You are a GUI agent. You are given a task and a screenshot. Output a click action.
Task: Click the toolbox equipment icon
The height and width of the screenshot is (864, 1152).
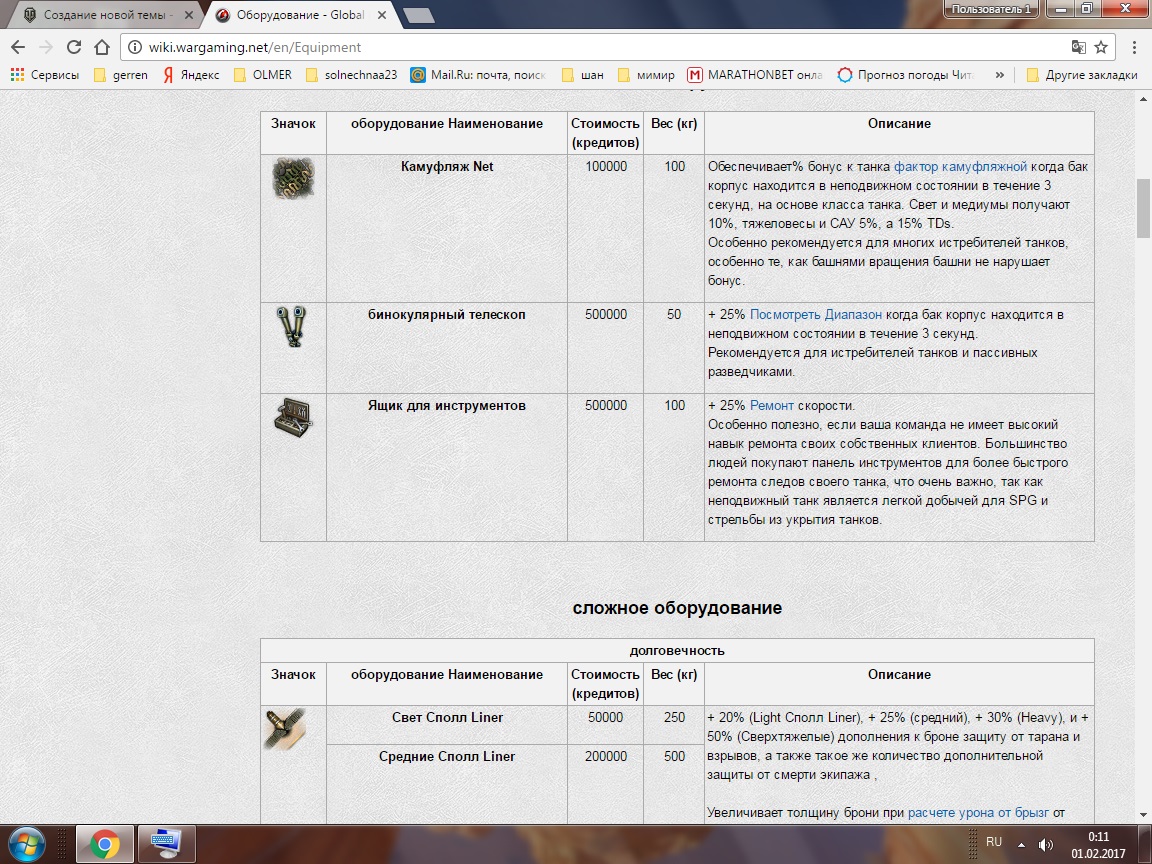[x=293, y=417]
